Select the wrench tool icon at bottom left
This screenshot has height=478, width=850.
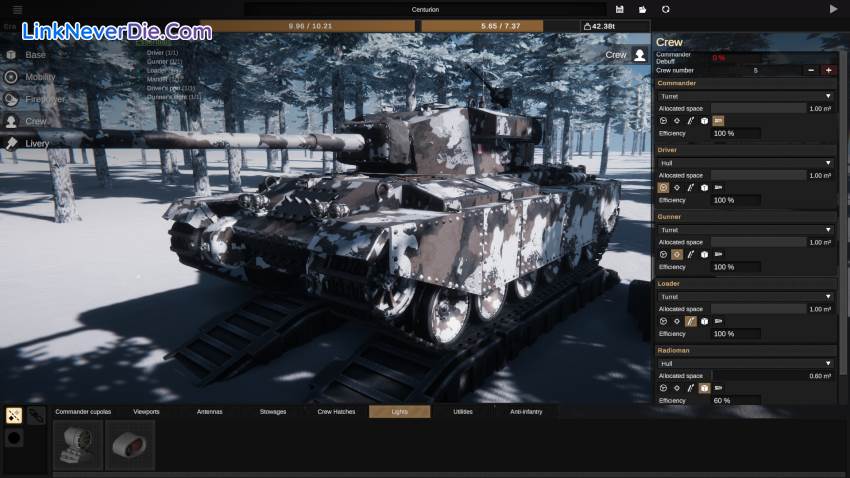tap(36, 415)
